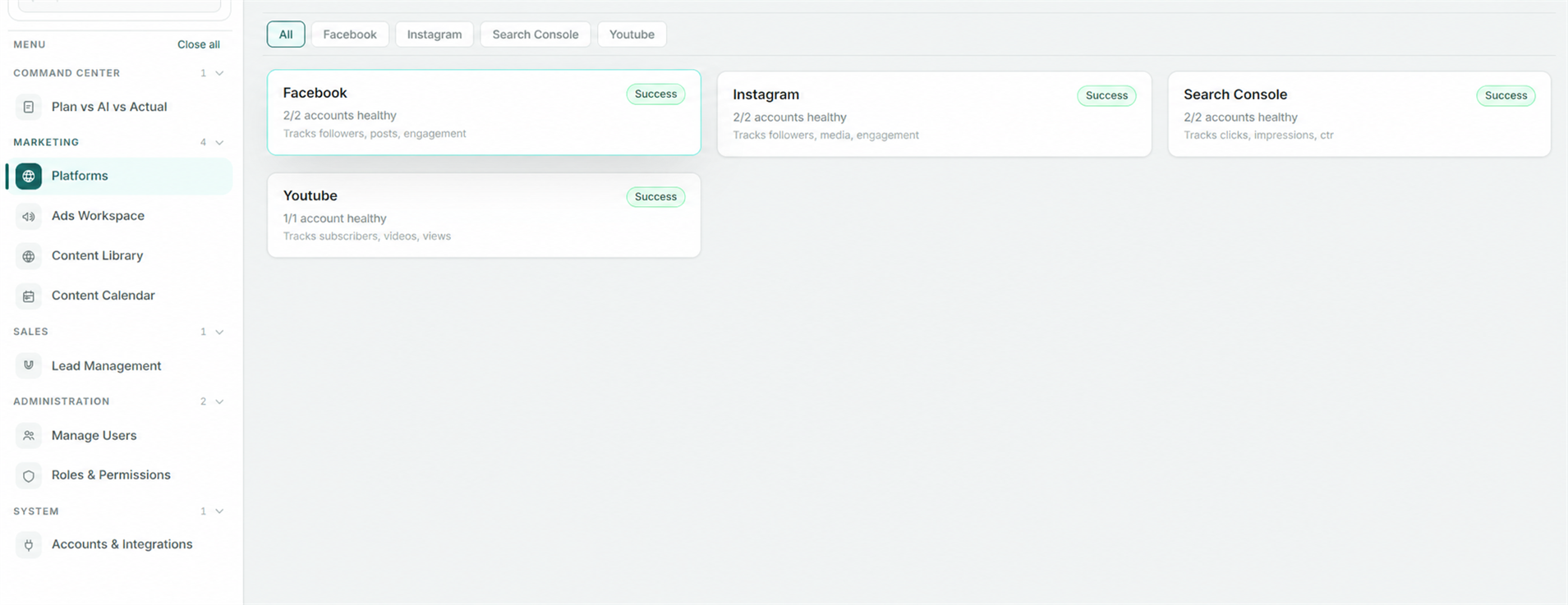The width and height of the screenshot is (1568, 605).
Task: Click "Tracks followers, media, engagement" text
Action: pos(825,135)
